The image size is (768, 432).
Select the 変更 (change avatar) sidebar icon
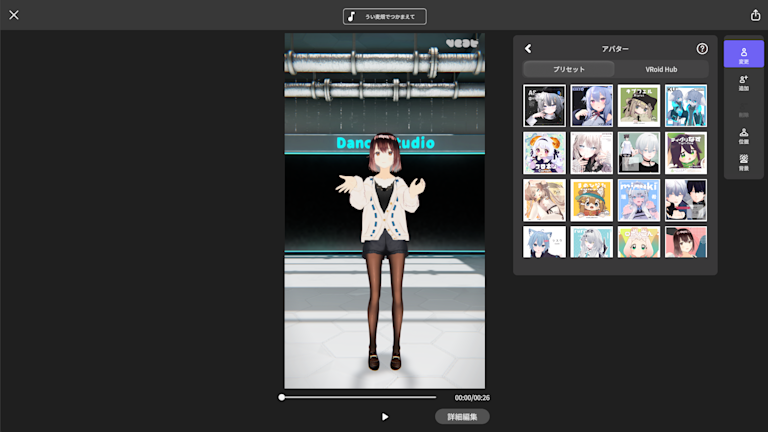(x=744, y=54)
